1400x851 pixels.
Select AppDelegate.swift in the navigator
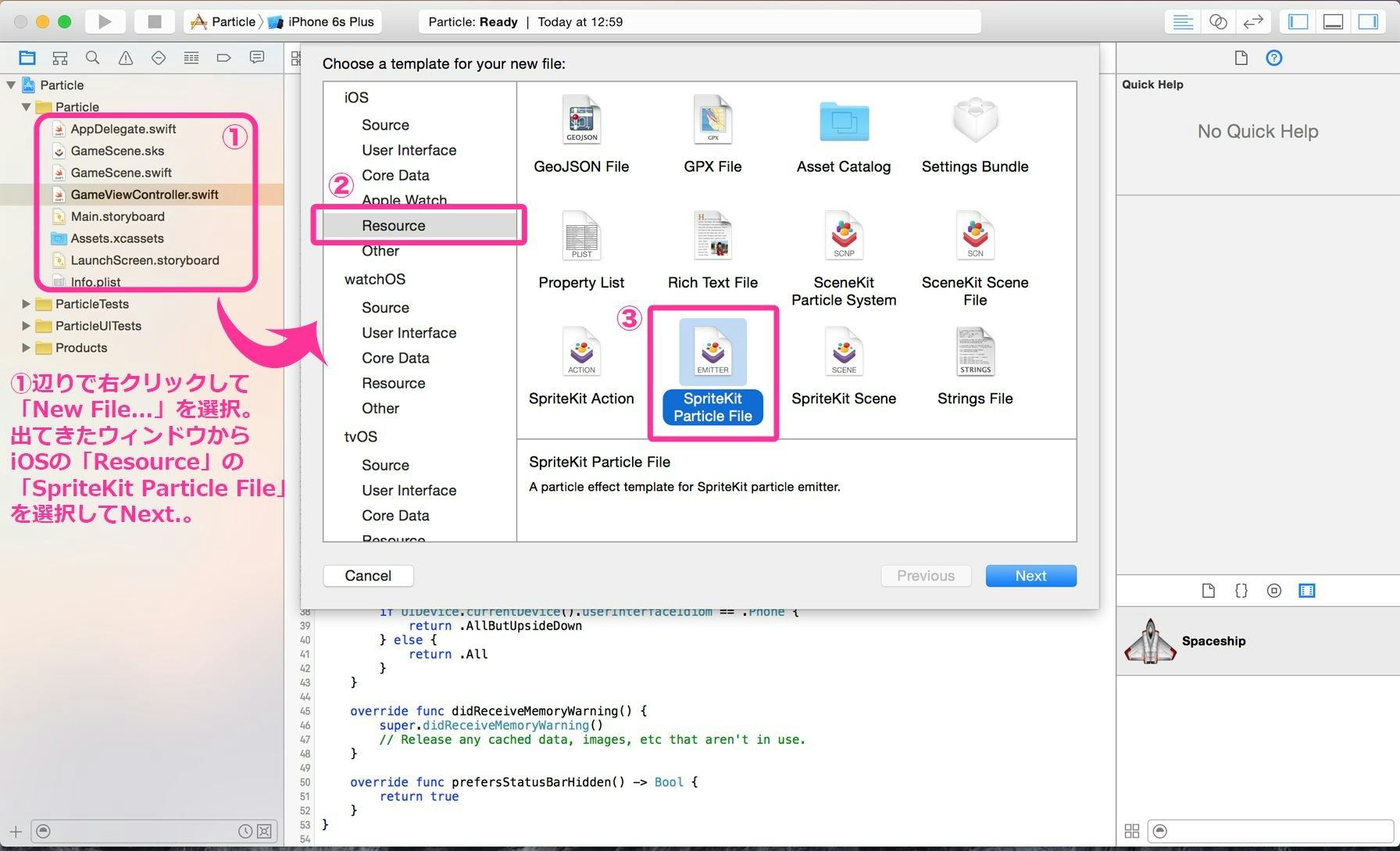coord(123,129)
